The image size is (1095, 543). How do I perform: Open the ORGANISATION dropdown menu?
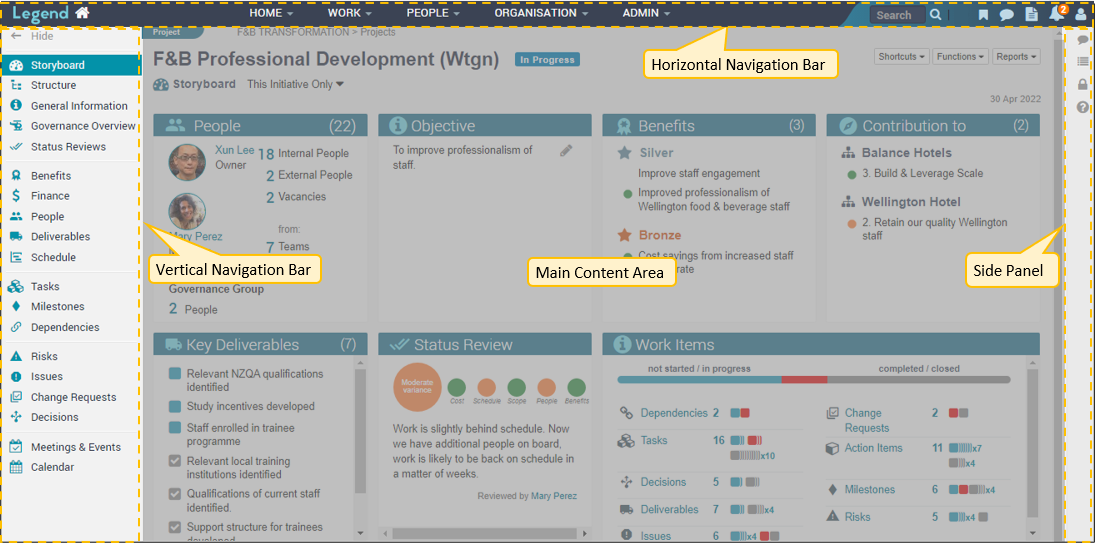click(x=542, y=13)
